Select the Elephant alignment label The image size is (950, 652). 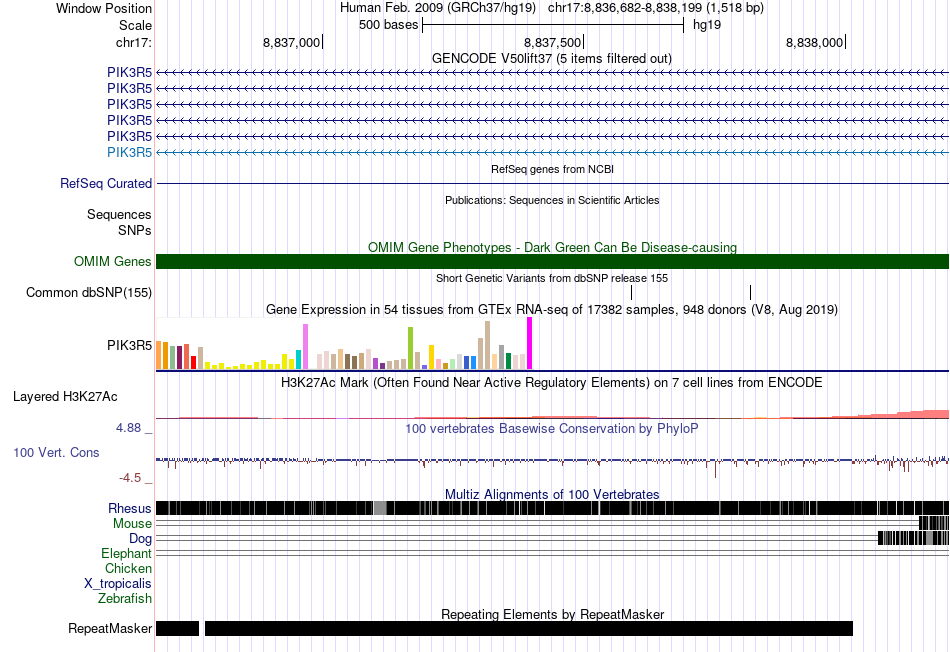point(127,554)
